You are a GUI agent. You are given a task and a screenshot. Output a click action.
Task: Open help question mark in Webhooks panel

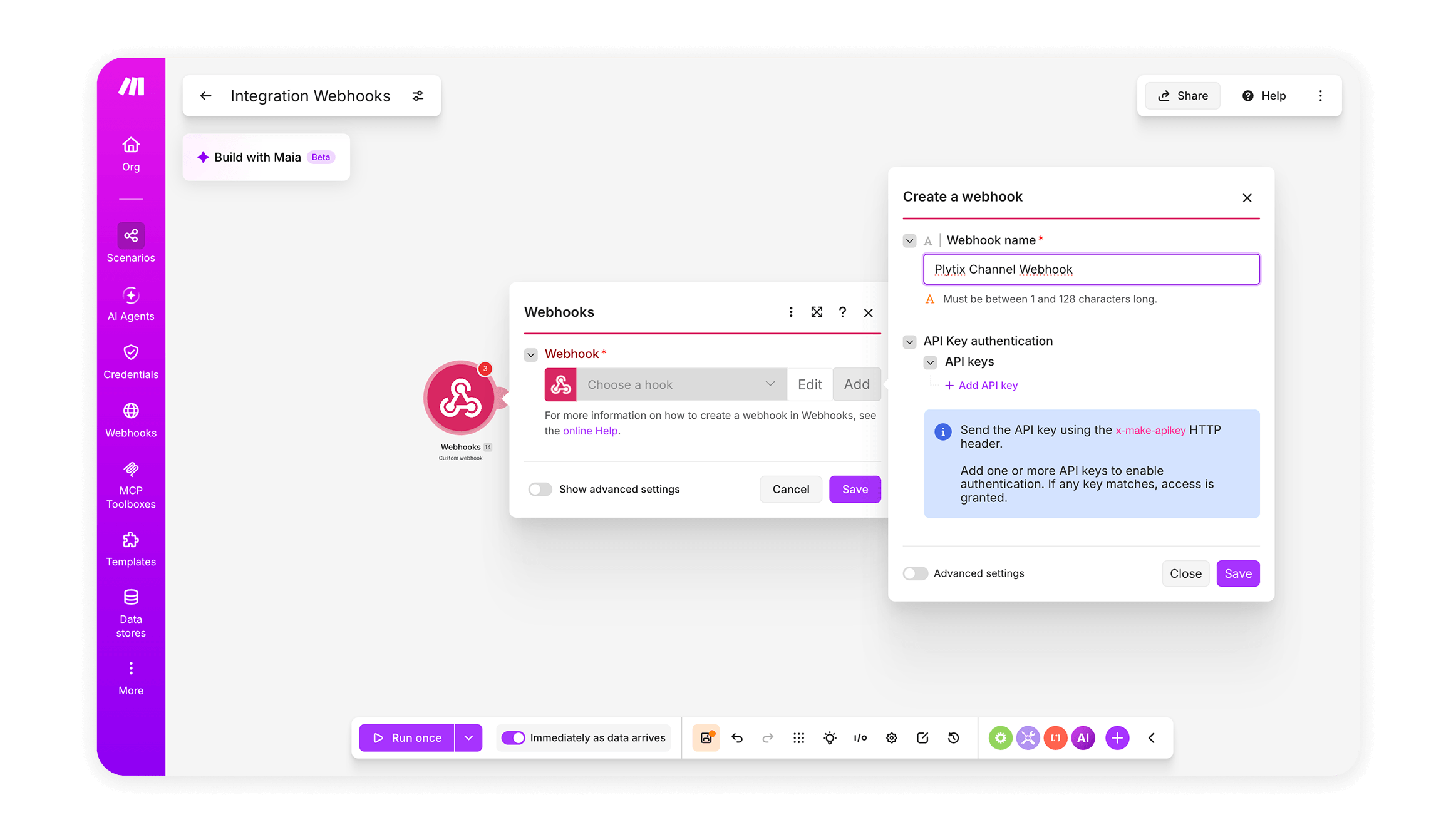point(842,312)
